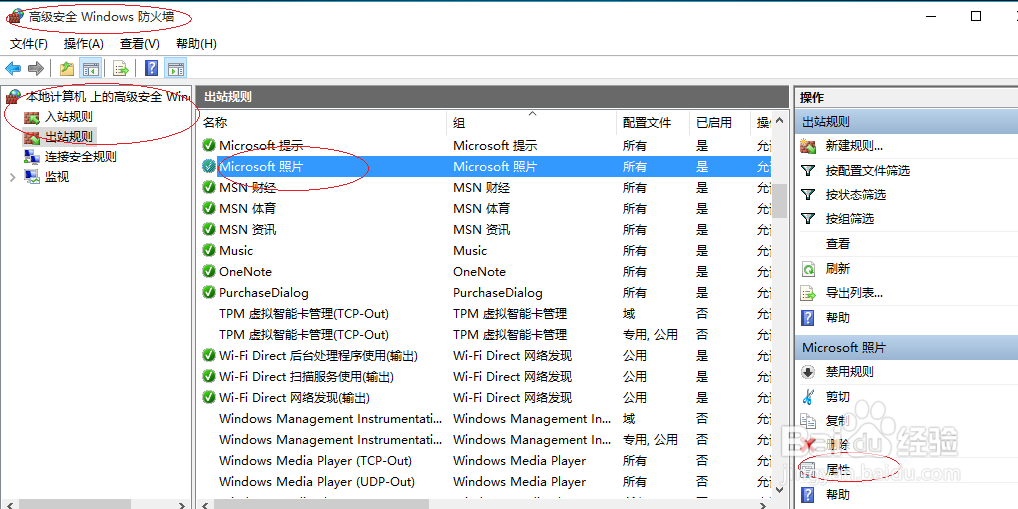This screenshot has height=509, width=1018.
Task: Click 帮助 under 出站规则 actions
Action: pyautogui.click(x=838, y=317)
